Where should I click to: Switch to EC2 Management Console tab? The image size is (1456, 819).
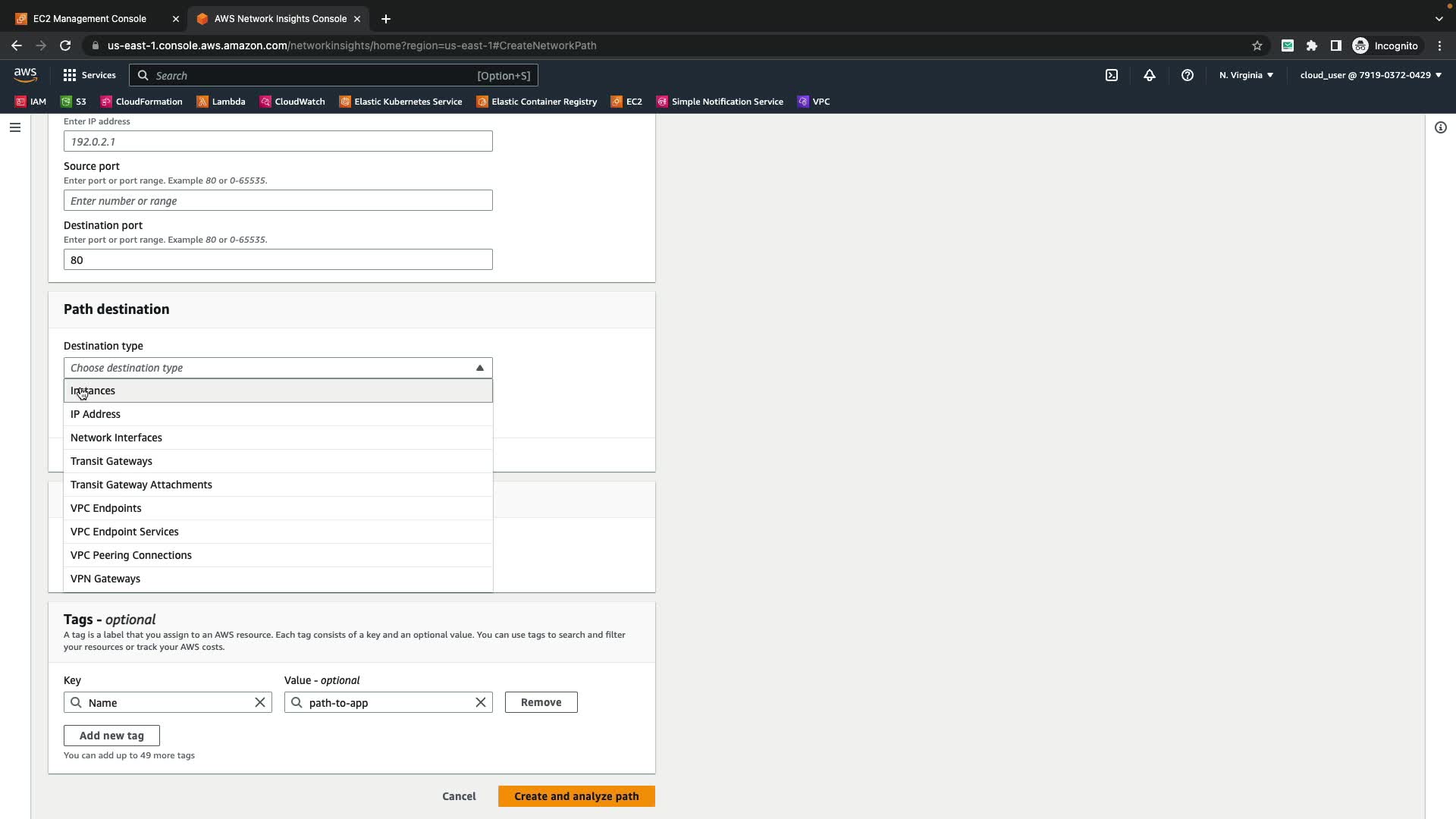pyautogui.click(x=89, y=18)
